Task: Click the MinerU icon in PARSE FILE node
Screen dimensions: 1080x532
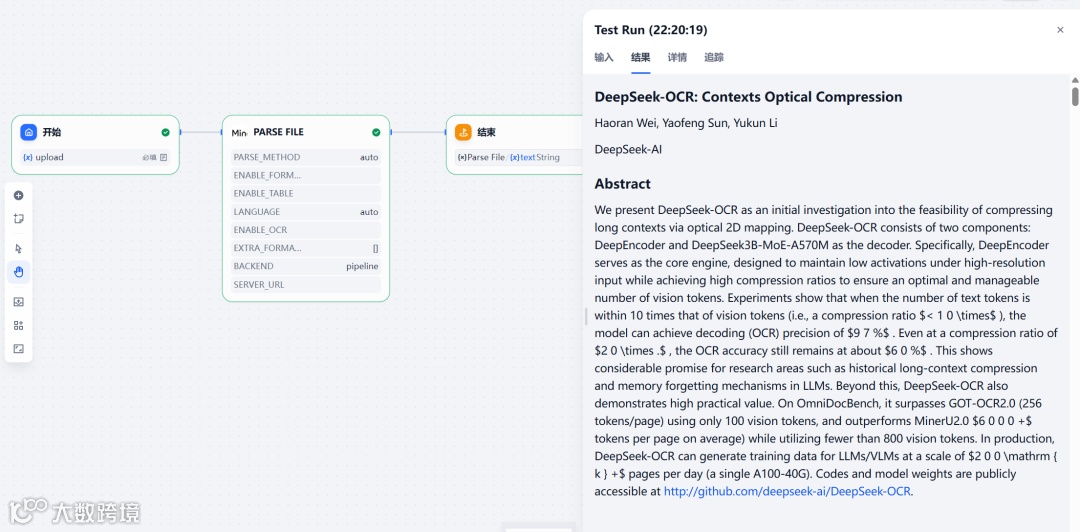Action: pyautogui.click(x=239, y=132)
